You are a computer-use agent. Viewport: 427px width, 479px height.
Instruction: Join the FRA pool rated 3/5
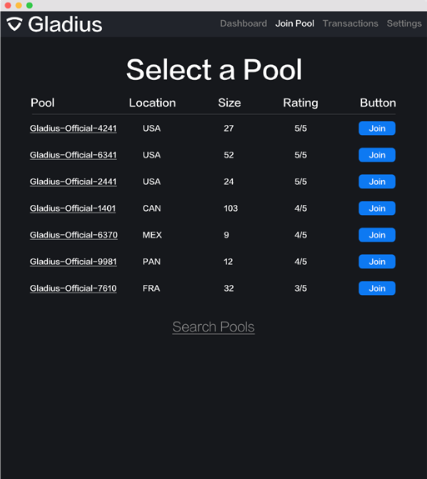coord(377,288)
